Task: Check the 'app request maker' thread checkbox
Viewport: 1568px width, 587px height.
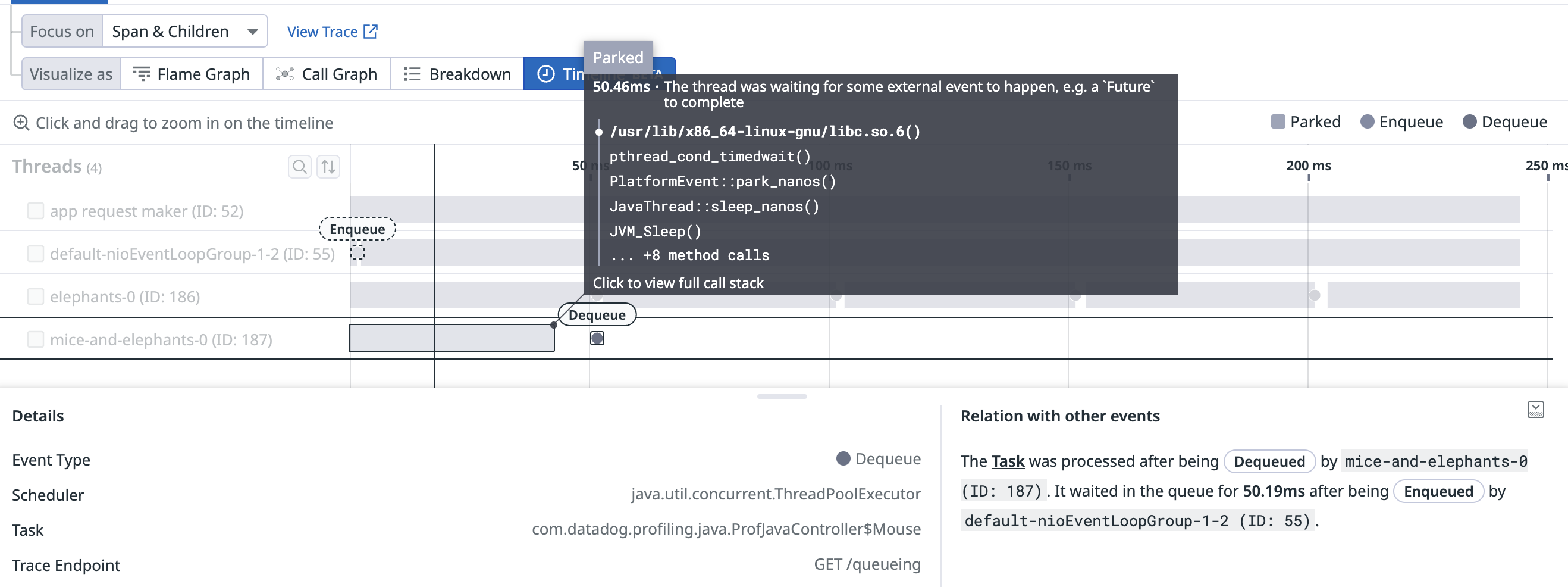Action: [35, 211]
